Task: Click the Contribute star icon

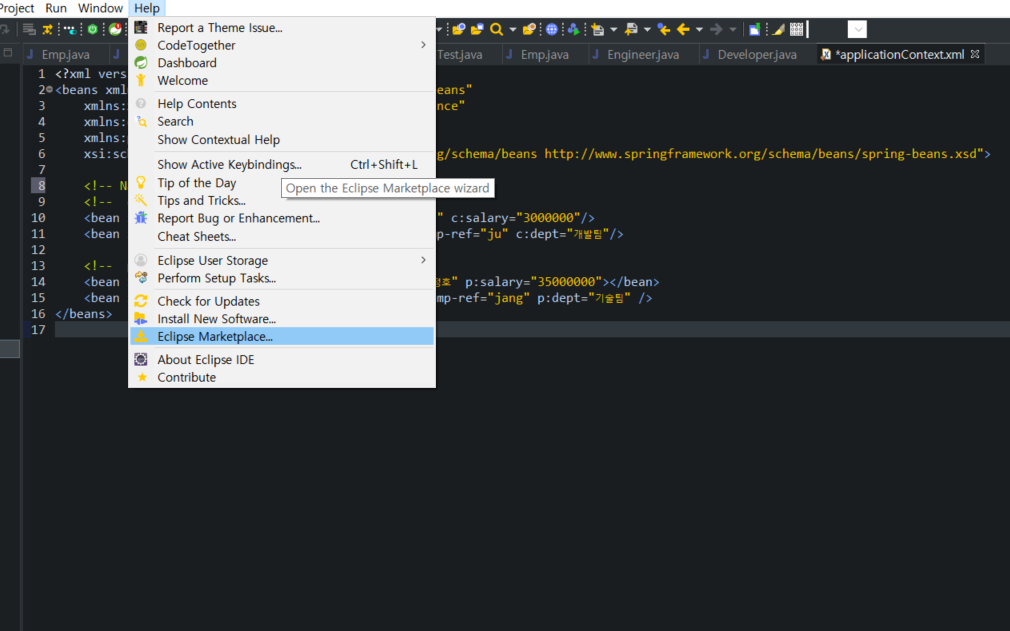Action: coord(142,377)
